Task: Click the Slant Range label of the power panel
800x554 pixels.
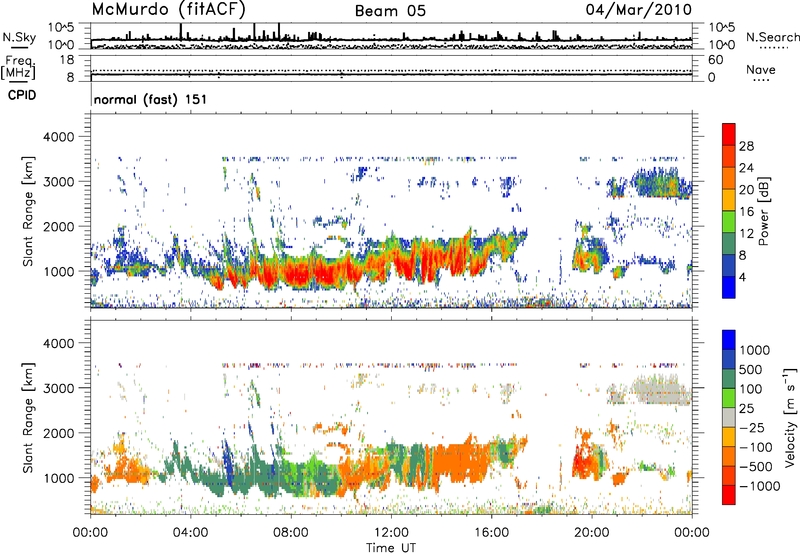Action: [28, 211]
